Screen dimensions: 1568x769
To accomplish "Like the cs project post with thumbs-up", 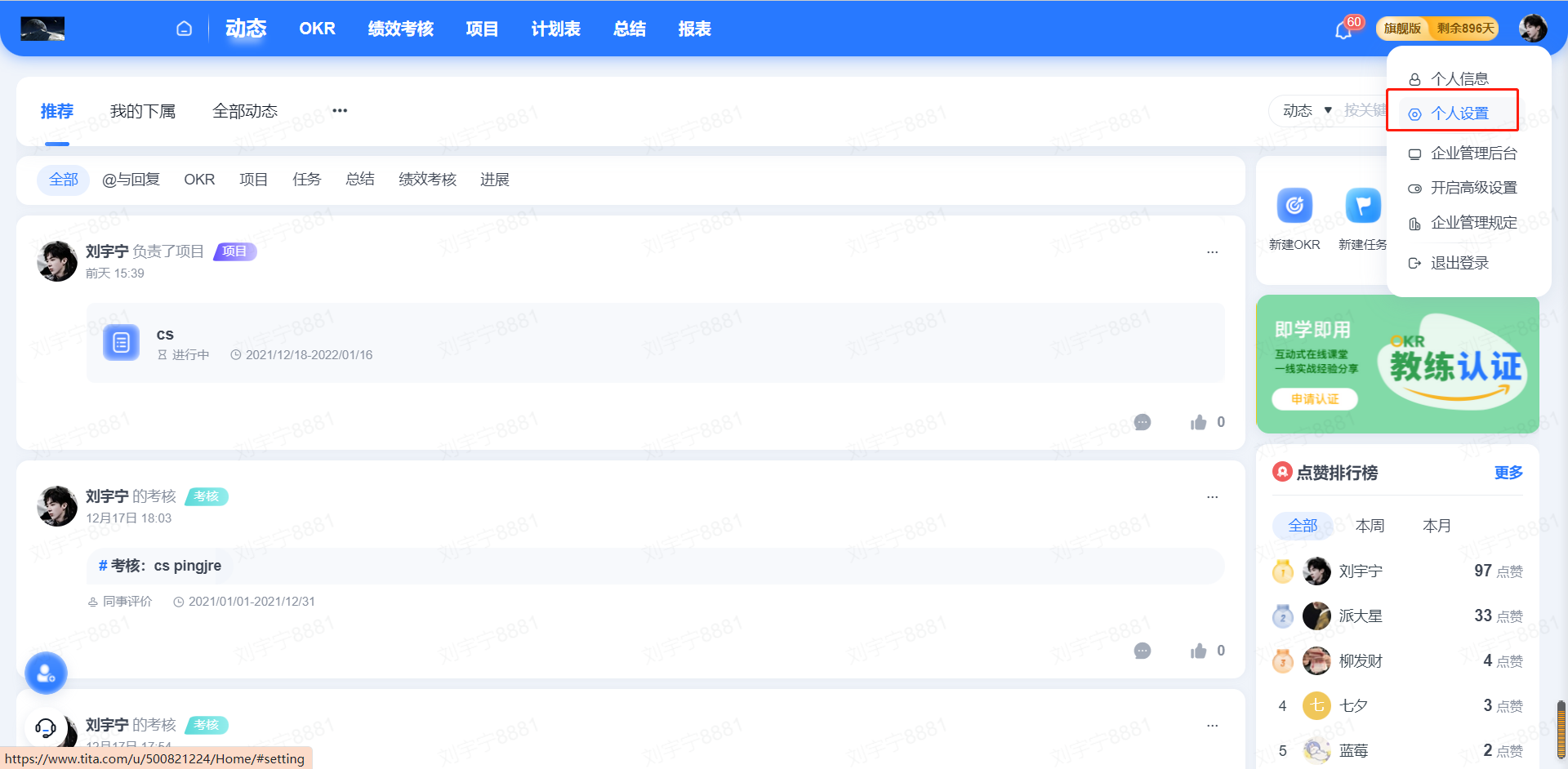I will pos(1198,422).
